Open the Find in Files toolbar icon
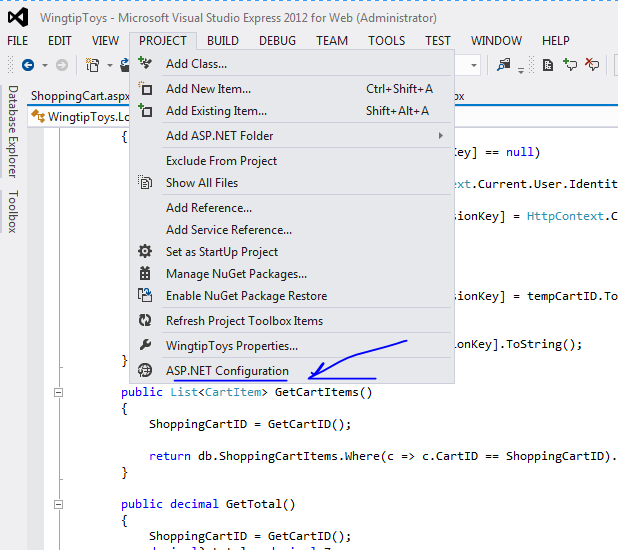The height and width of the screenshot is (550, 618). coord(504,65)
